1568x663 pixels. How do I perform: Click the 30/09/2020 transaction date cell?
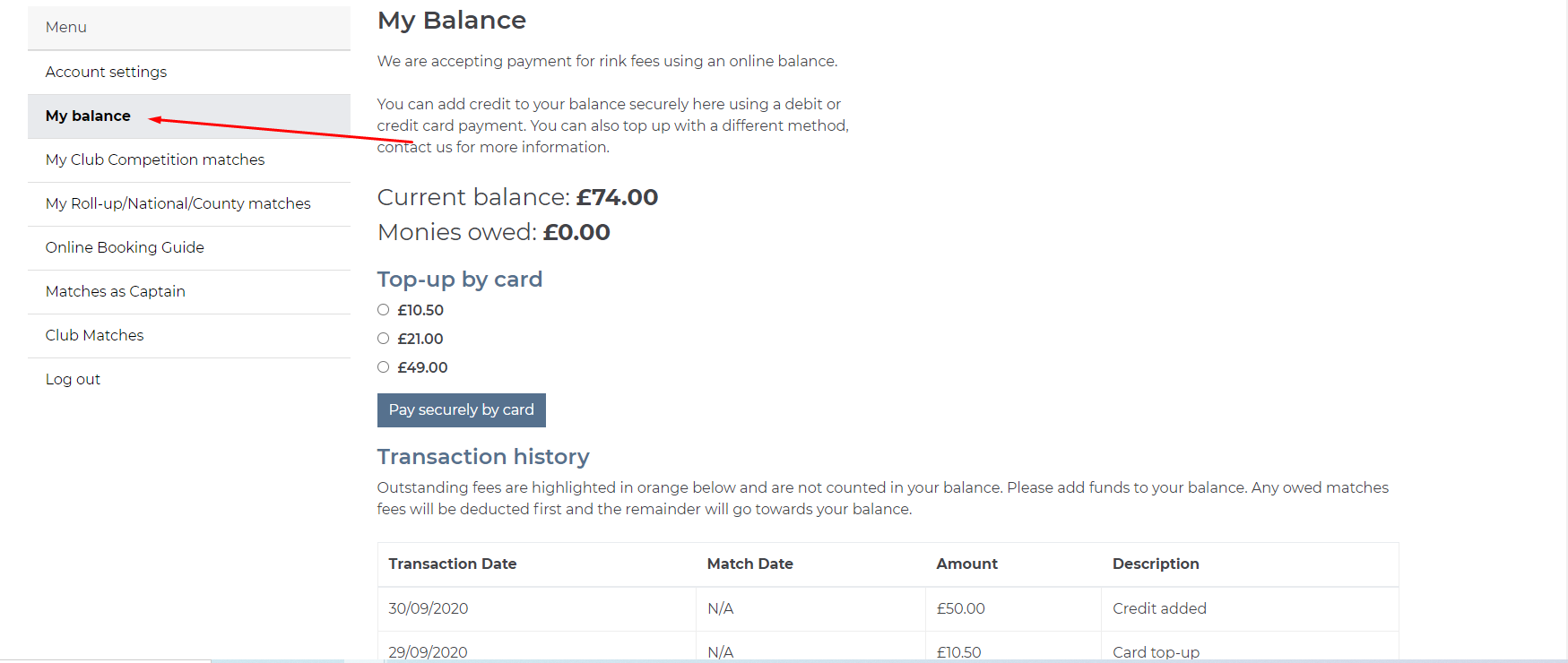[x=428, y=608]
